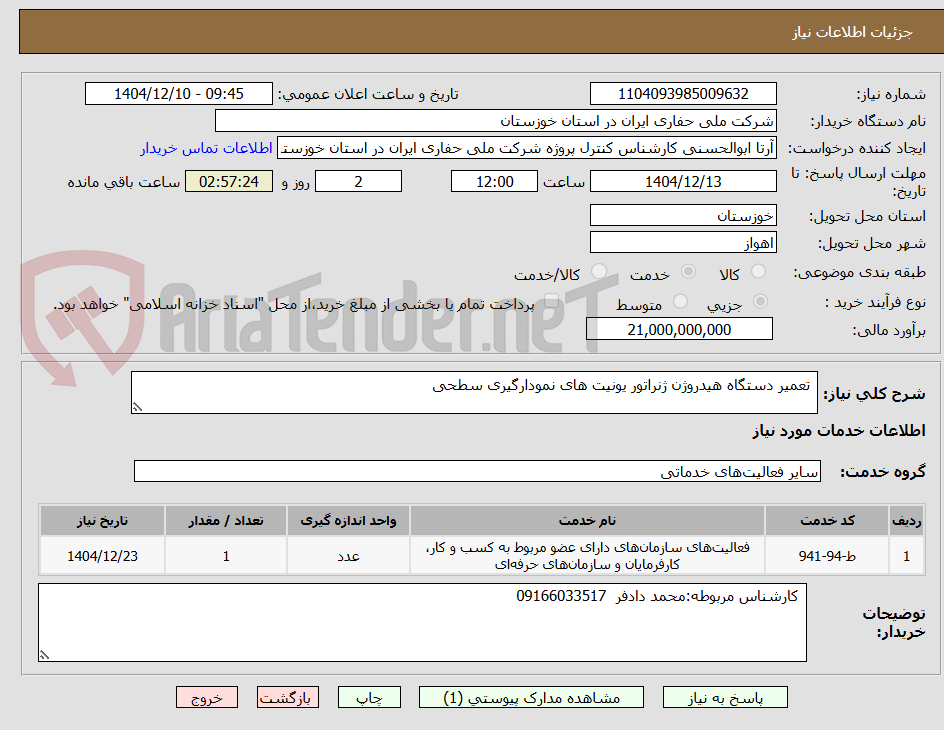Click the واحد اندازه گیری column header
Viewport: 944px width, 730px height.
click(x=348, y=521)
